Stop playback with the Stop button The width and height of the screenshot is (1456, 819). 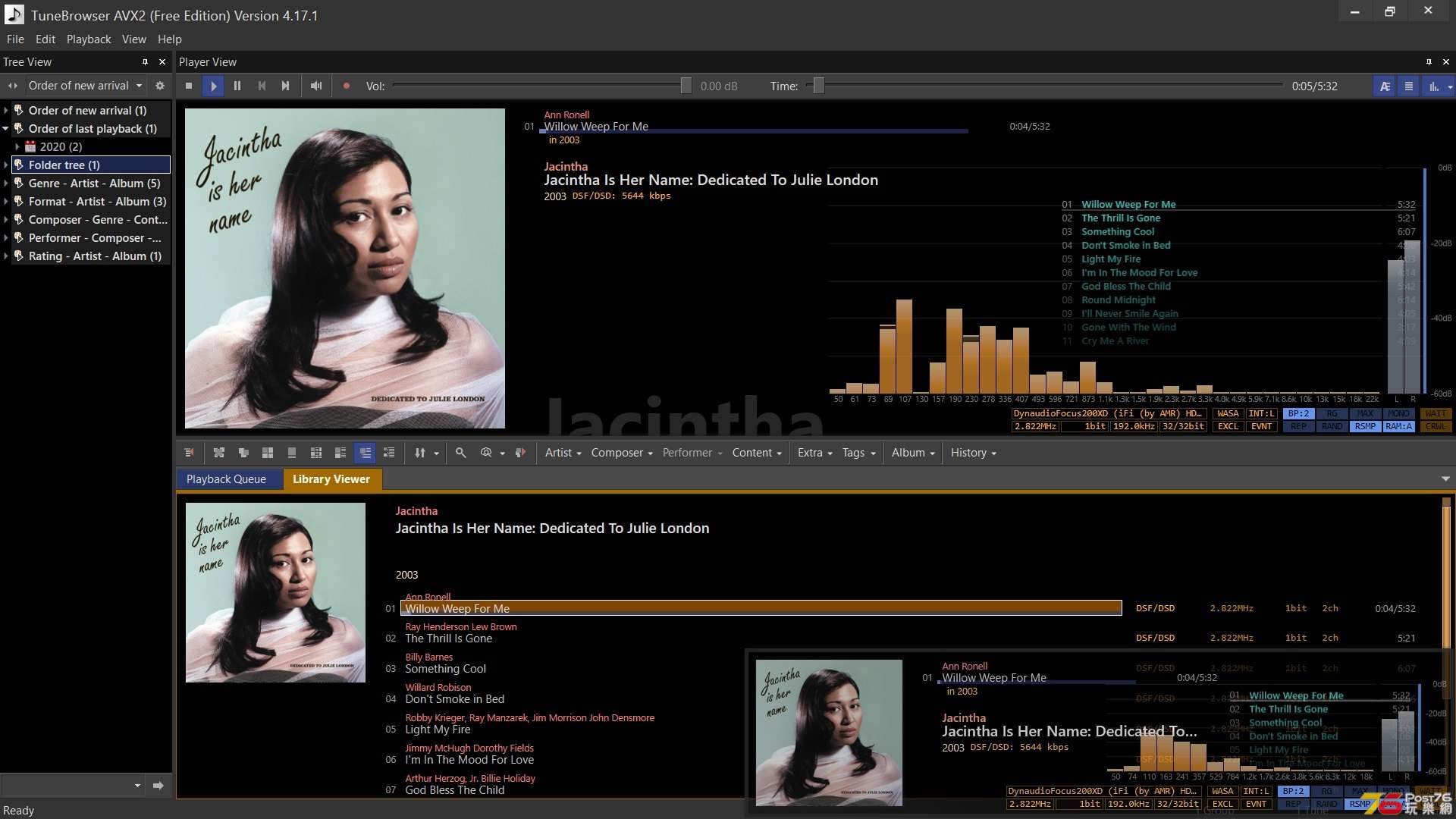[189, 86]
